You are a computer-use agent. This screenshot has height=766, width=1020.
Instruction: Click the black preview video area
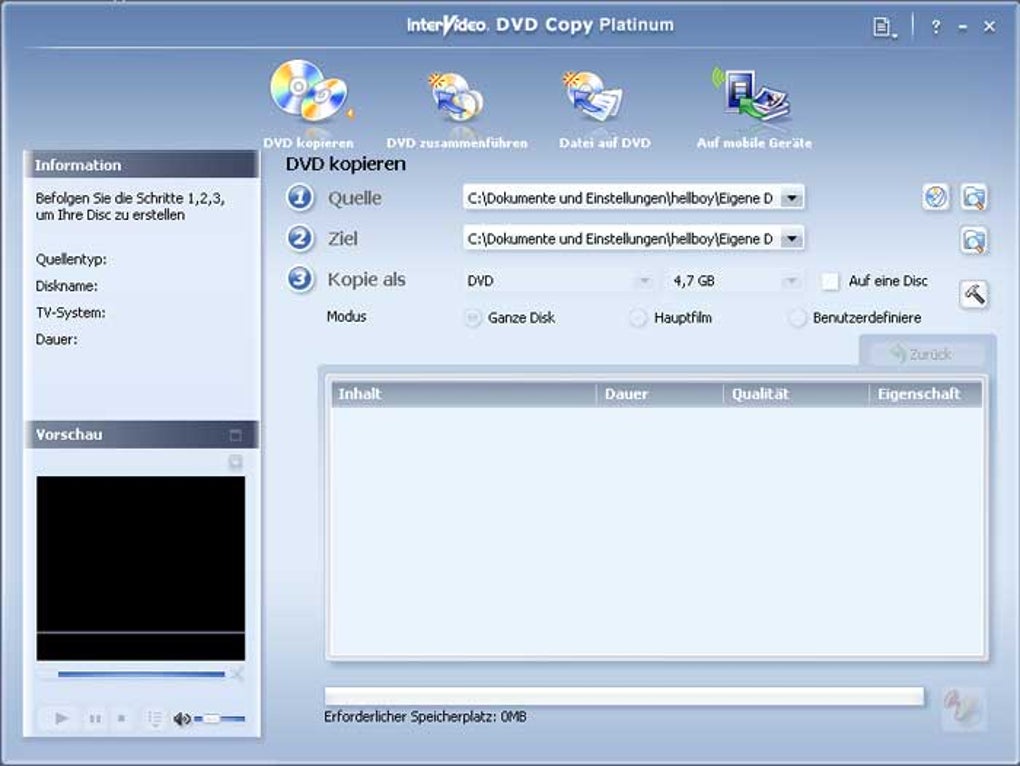[141, 568]
